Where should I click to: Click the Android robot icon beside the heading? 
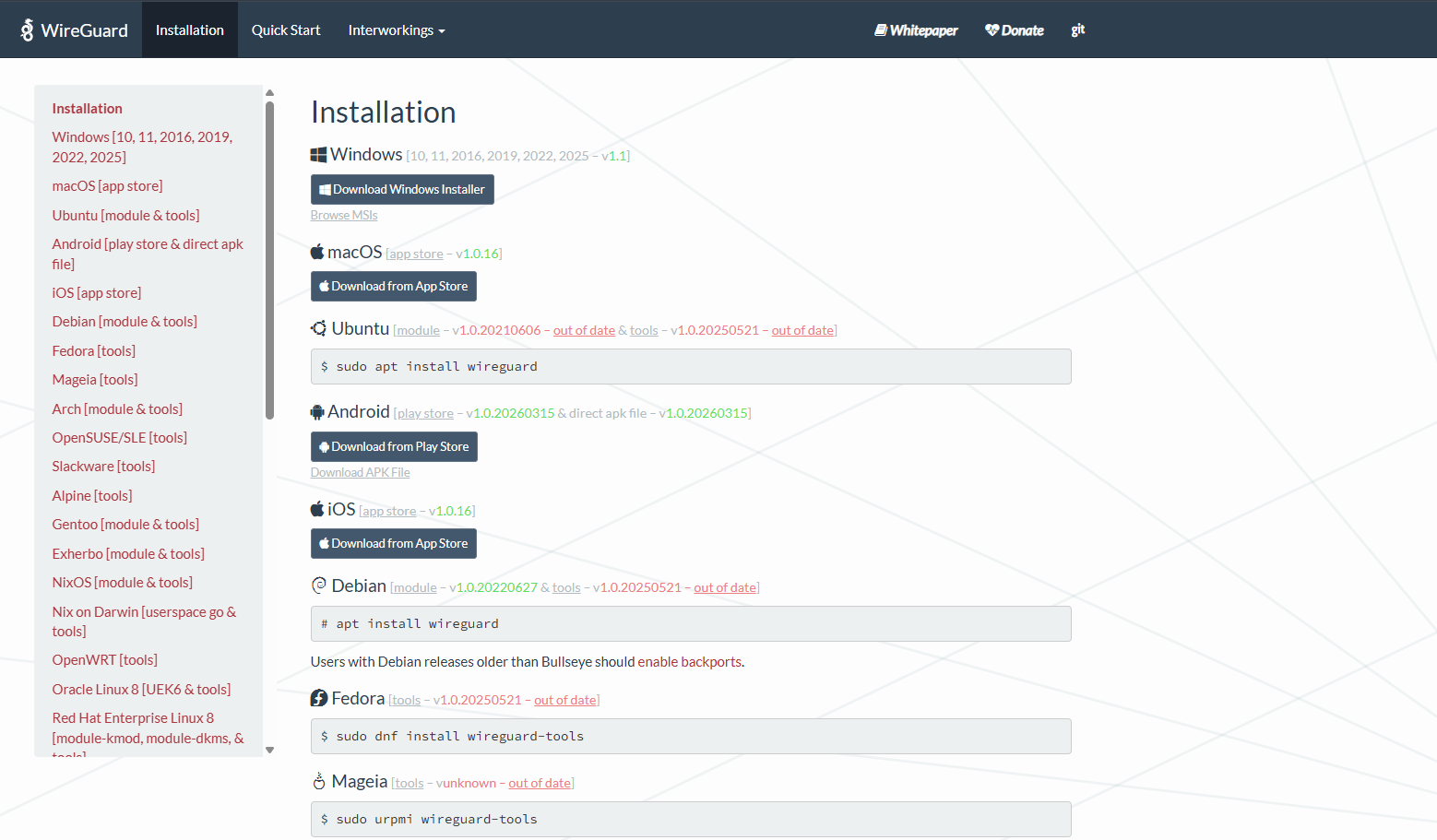[x=317, y=412]
